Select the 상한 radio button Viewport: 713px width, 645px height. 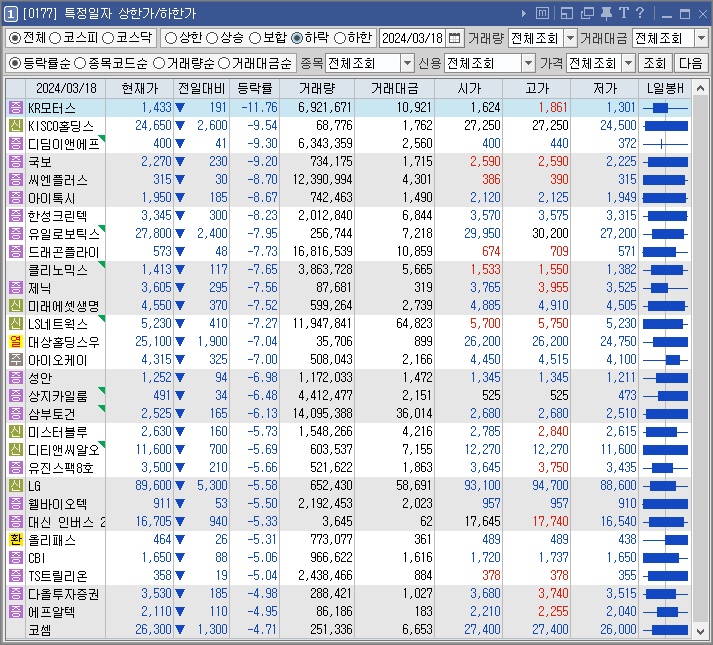[x=183, y=38]
